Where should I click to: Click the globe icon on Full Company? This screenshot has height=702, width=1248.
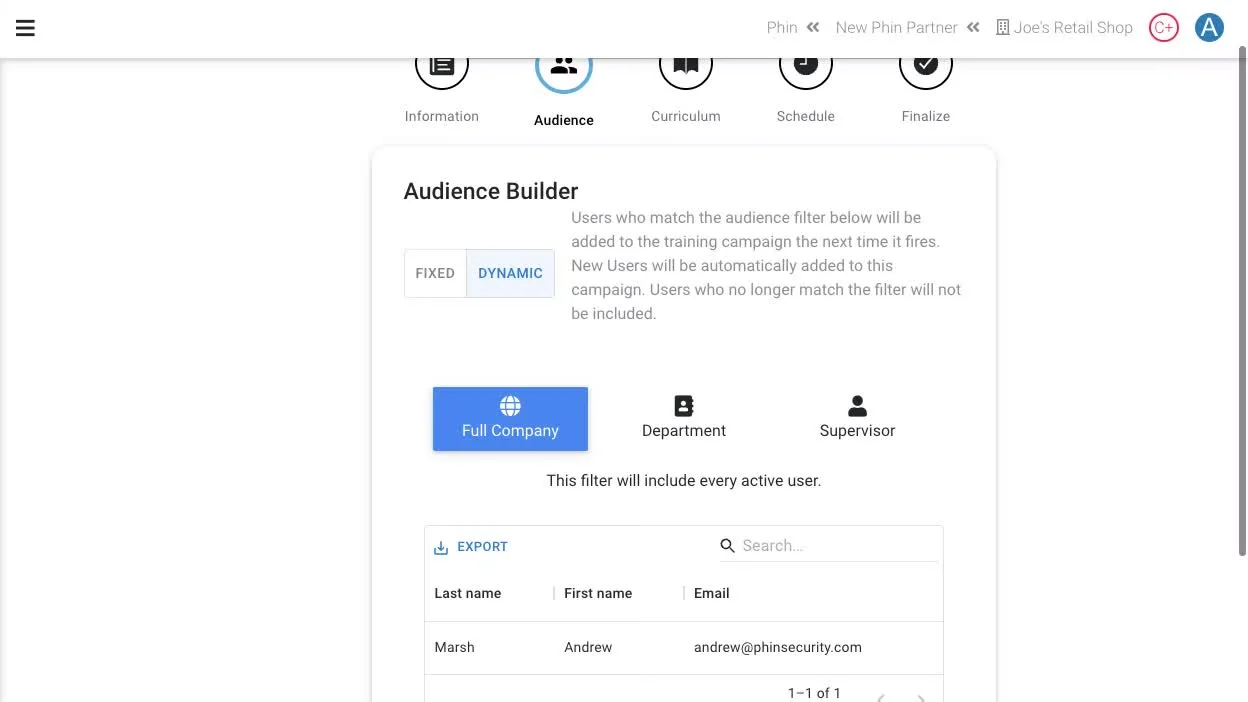(510, 406)
